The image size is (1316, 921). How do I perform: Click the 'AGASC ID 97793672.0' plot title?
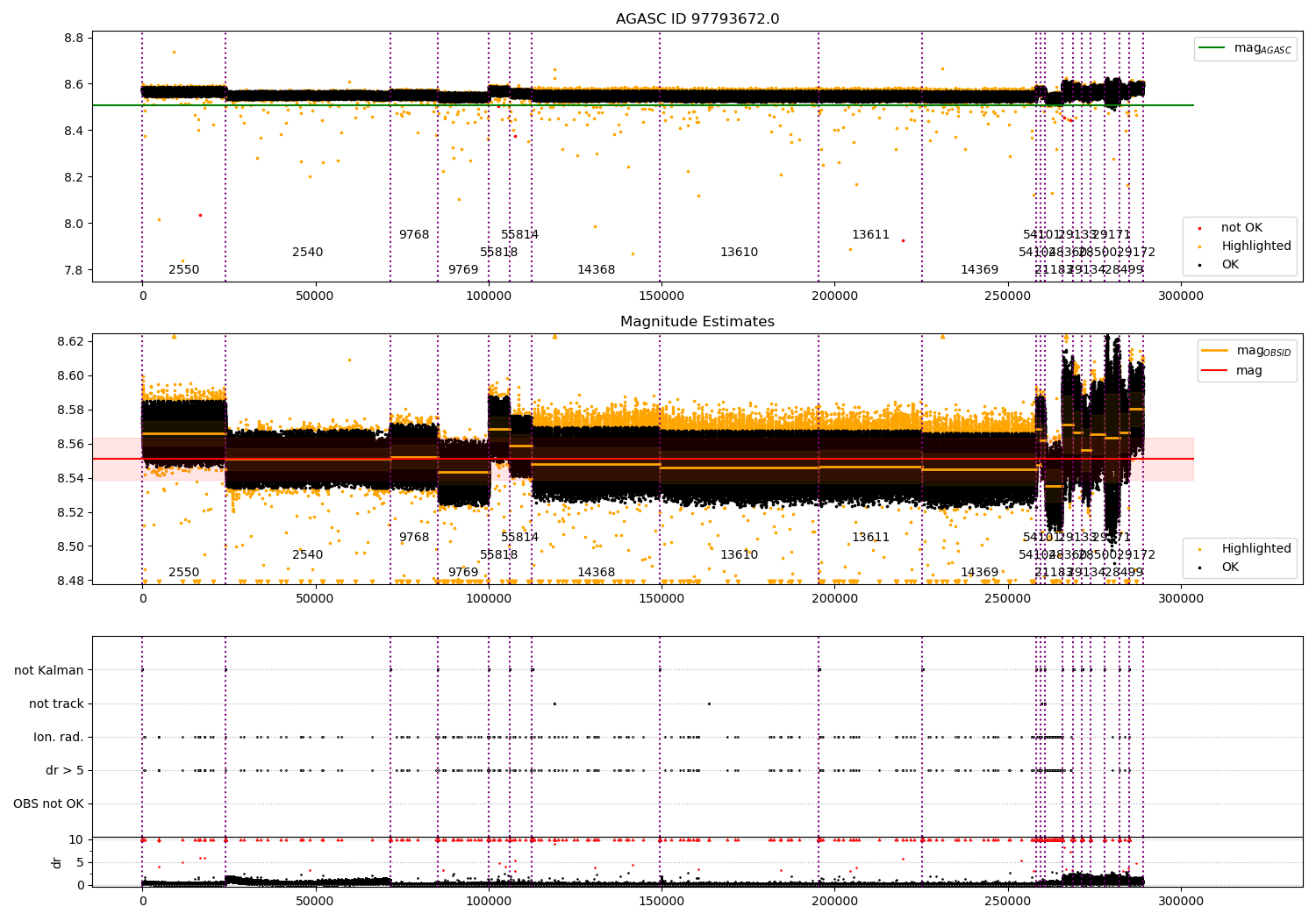point(697,19)
